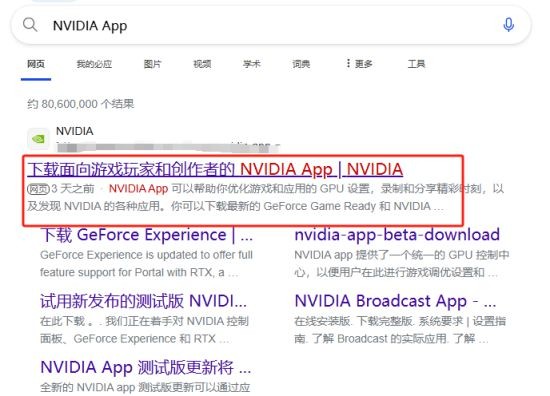Click the 网页 label badge beside date
The image size is (550, 396).
point(38,189)
